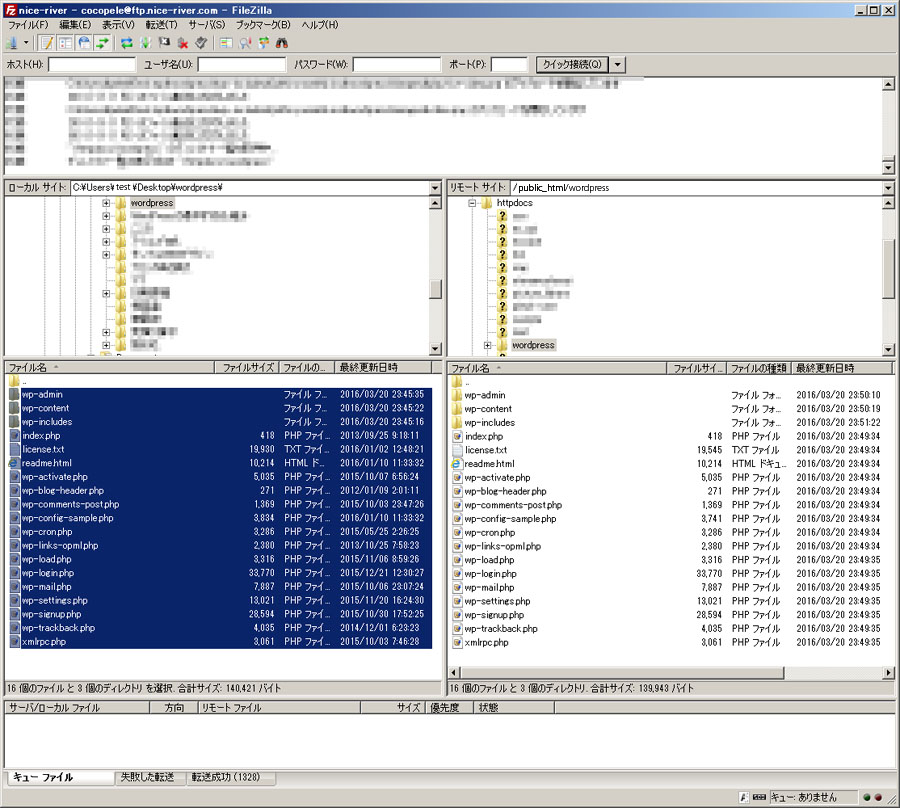This screenshot has height=808, width=900.
Task: Click the readme.html icon in local list
Action: (x=14, y=463)
